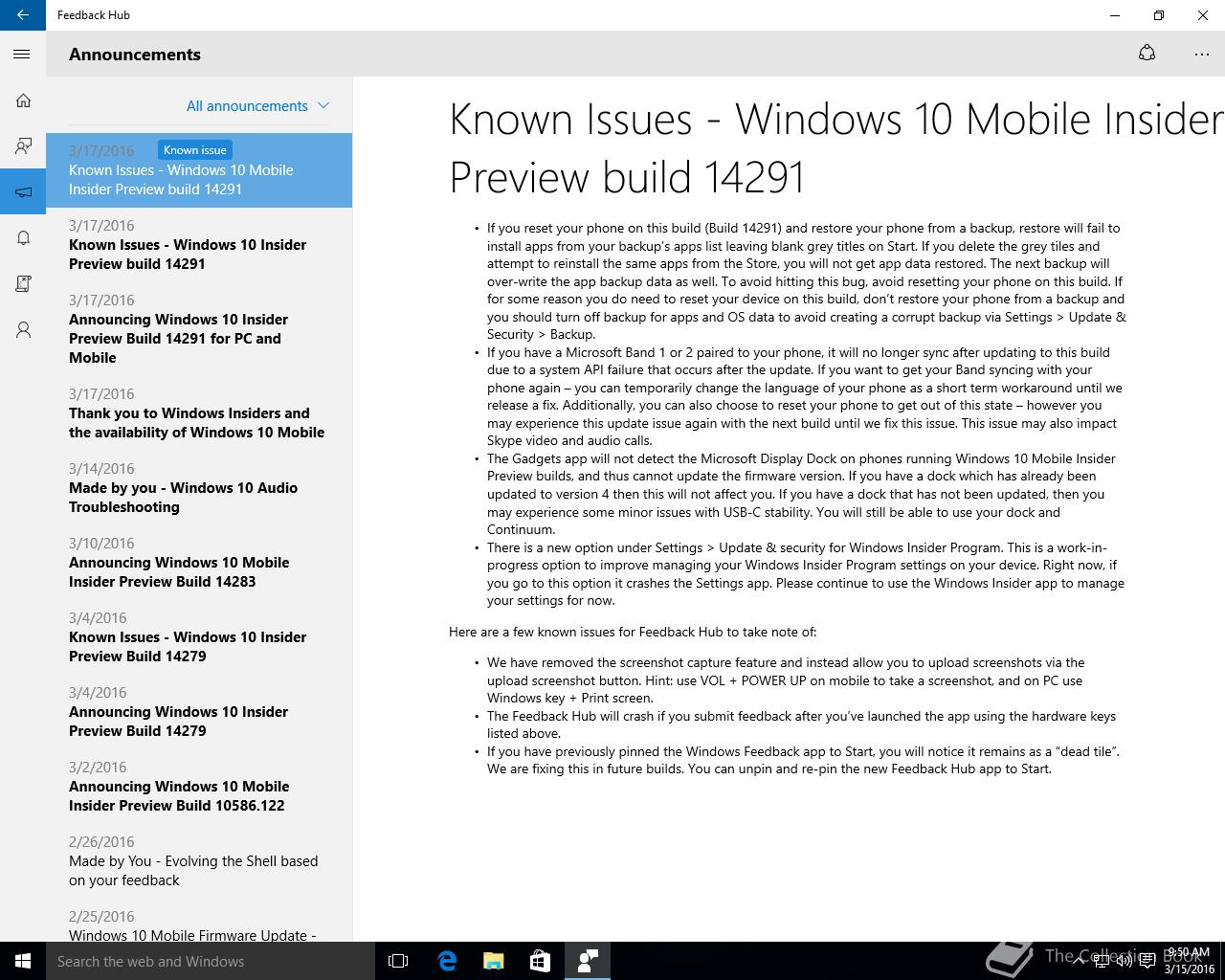Close the Feedback Hub window
1225x980 pixels.
(x=1203, y=15)
